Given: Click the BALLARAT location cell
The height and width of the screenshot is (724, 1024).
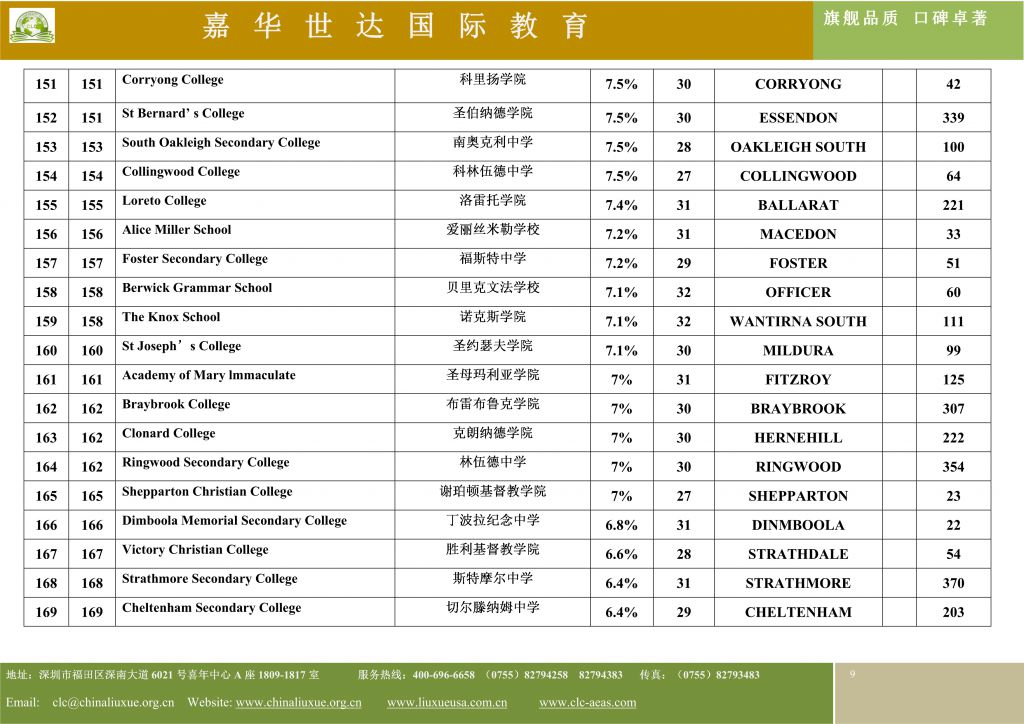Looking at the screenshot, I should pos(798,205).
